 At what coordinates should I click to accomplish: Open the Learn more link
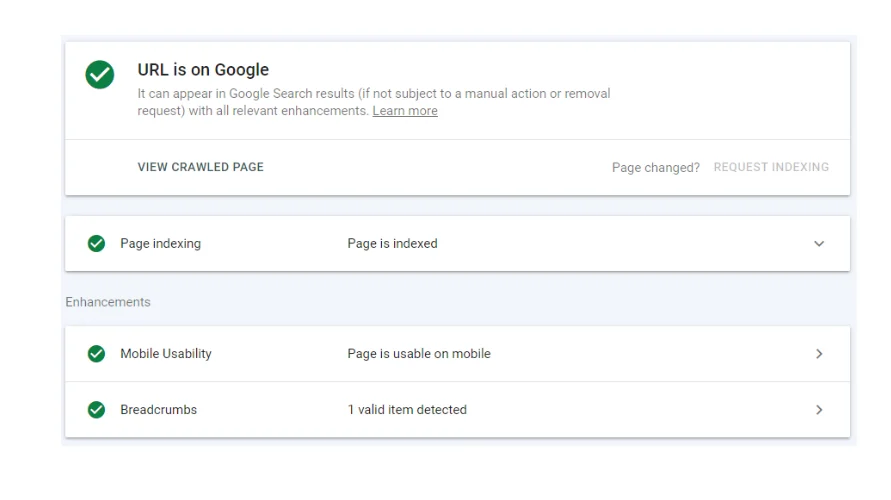point(405,111)
